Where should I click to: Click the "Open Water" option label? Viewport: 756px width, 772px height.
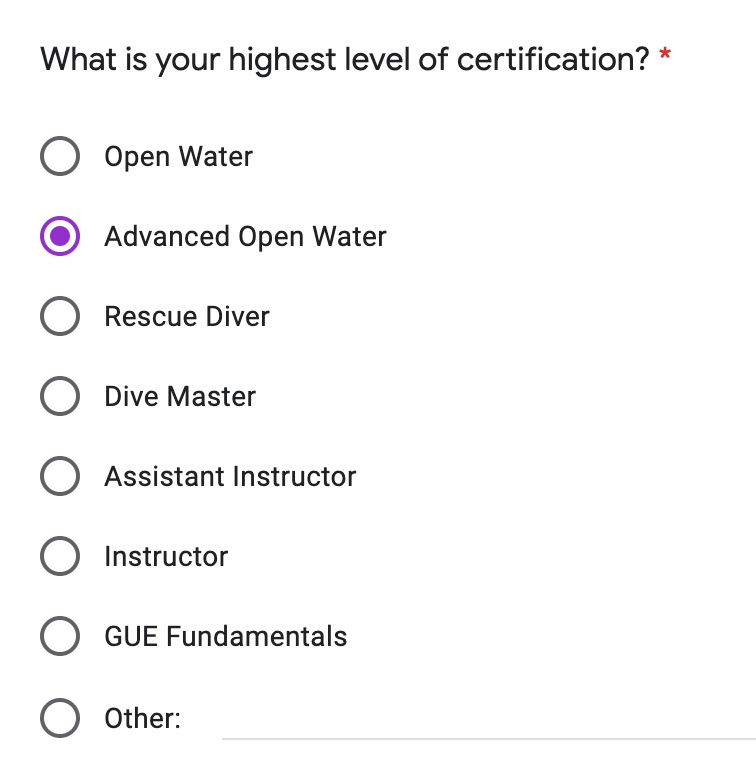click(x=178, y=157)
